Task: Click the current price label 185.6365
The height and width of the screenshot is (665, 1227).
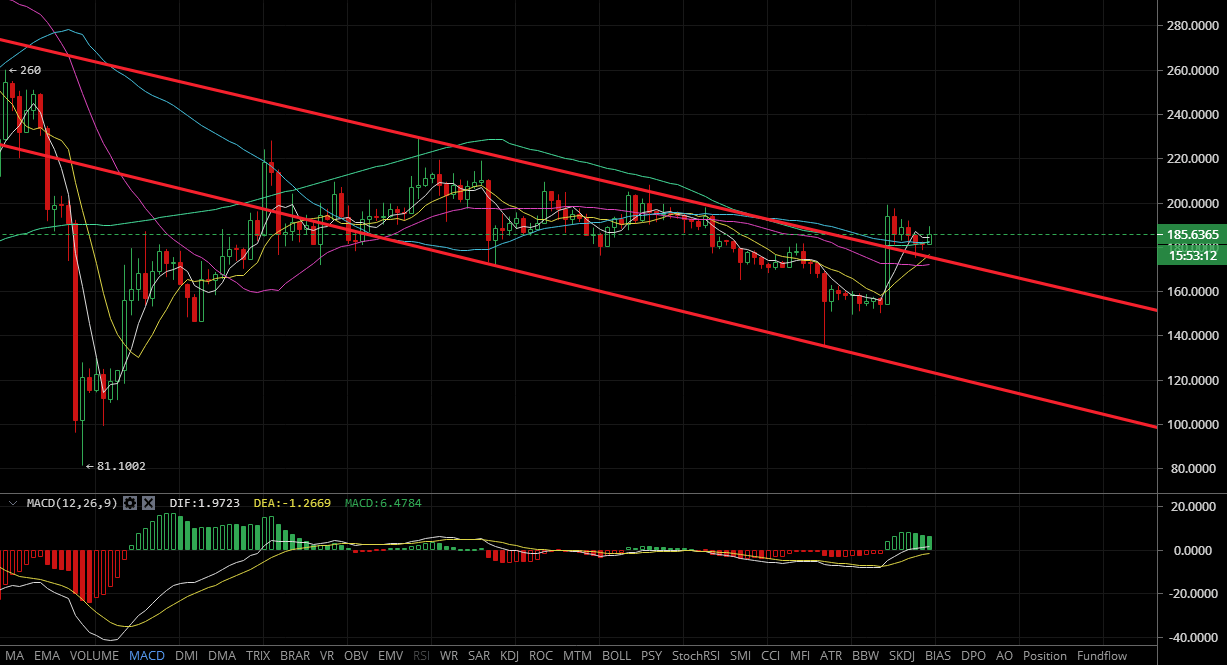Action: [1191, 235]
